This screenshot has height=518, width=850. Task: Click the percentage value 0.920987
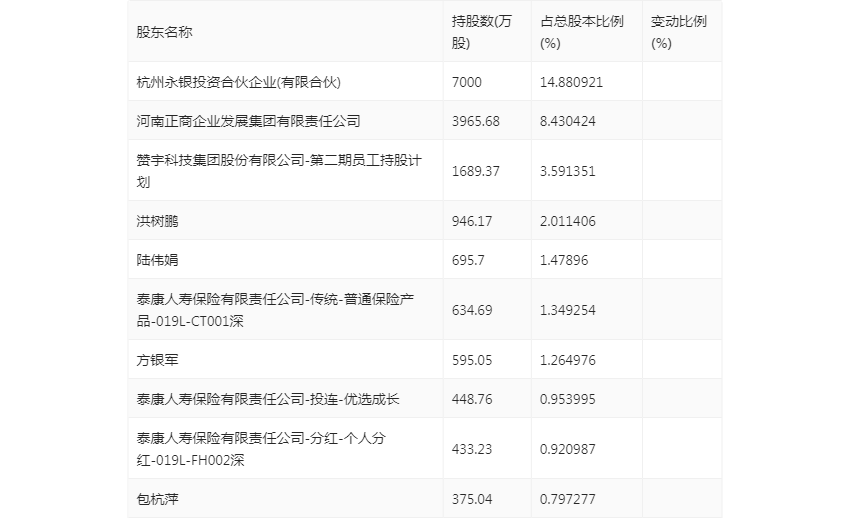(568, 449)
